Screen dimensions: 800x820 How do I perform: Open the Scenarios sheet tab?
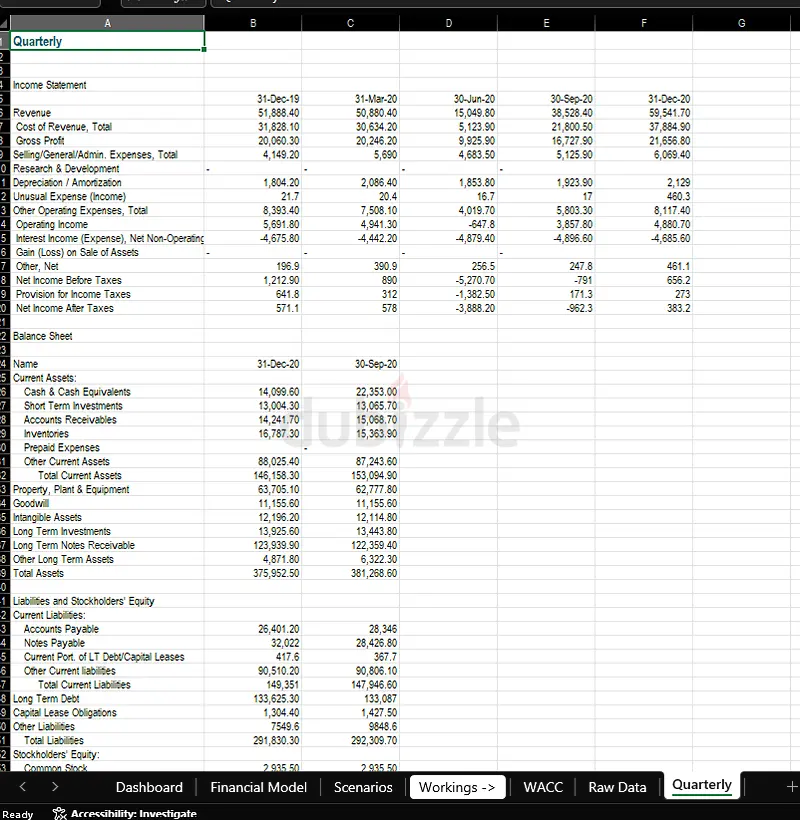click(363, 787)
